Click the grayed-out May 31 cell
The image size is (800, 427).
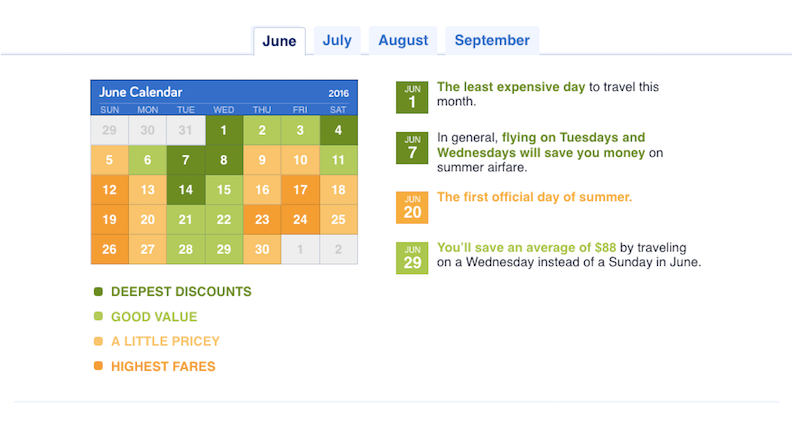click(x=186, y=130)
